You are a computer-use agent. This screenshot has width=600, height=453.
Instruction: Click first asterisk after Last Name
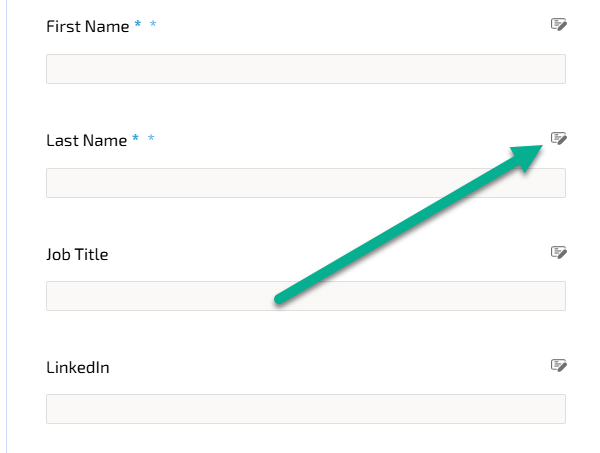click(x=136, y=139)
